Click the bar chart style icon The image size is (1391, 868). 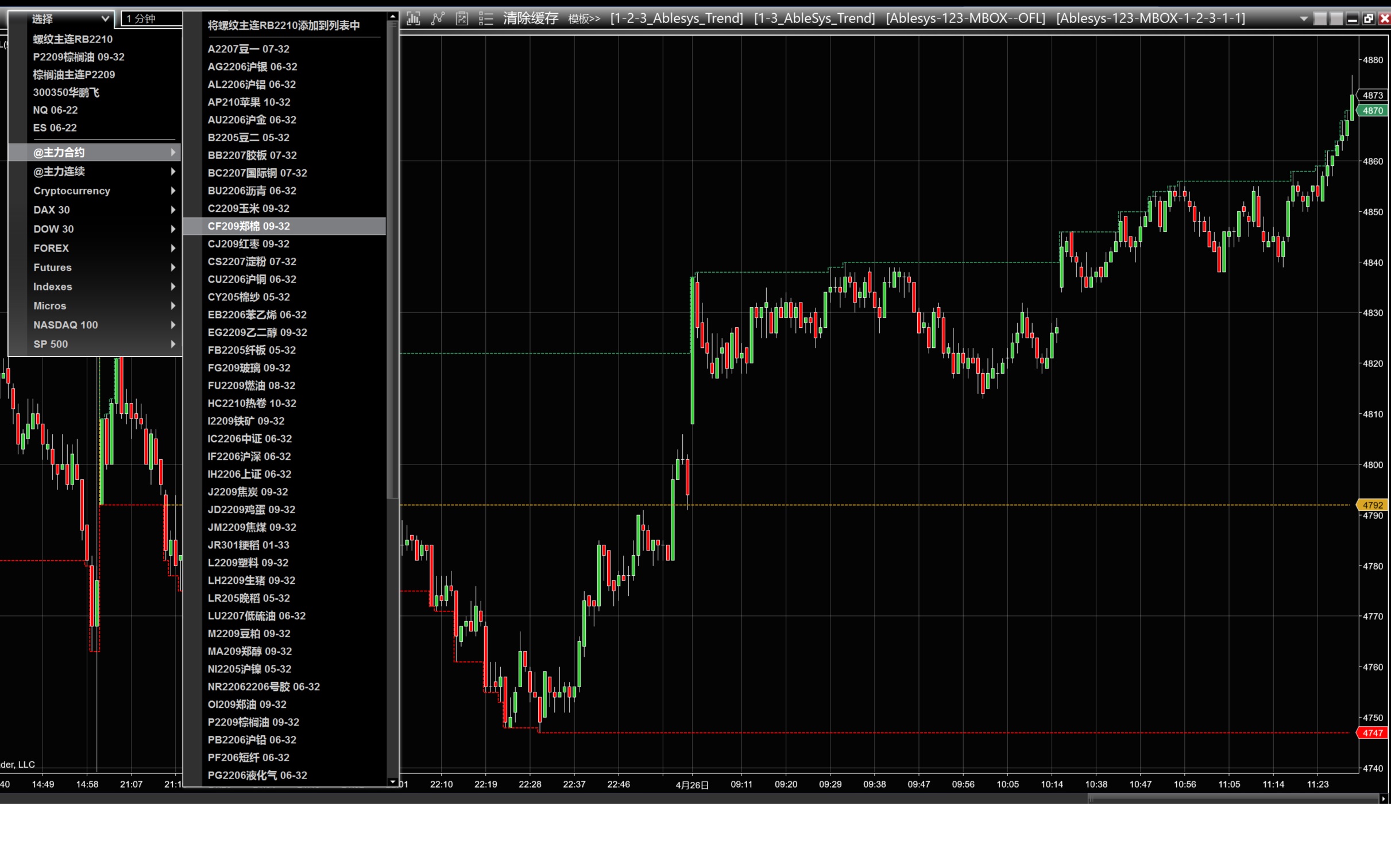[413, 18]
